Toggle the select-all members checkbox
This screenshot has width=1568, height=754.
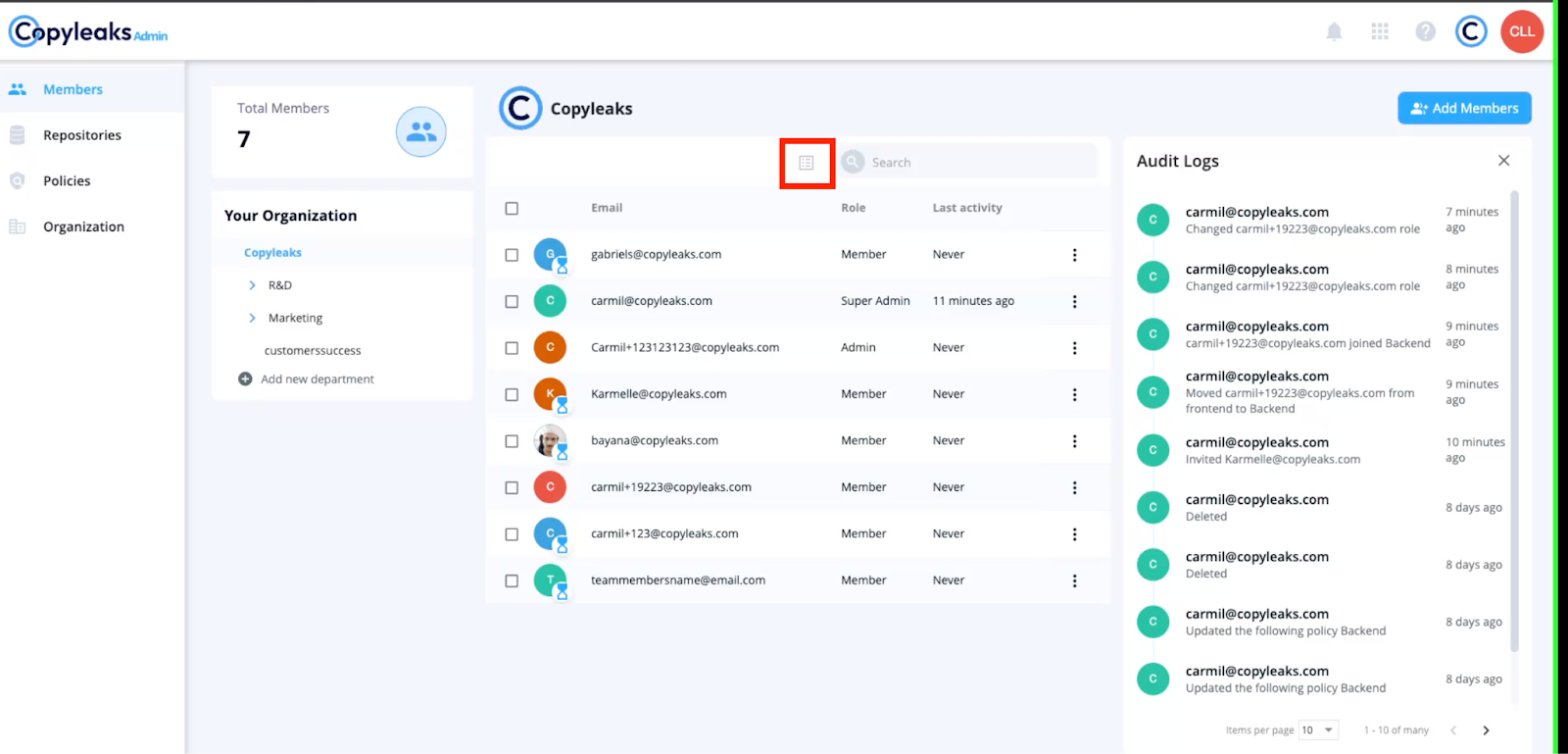512,208
